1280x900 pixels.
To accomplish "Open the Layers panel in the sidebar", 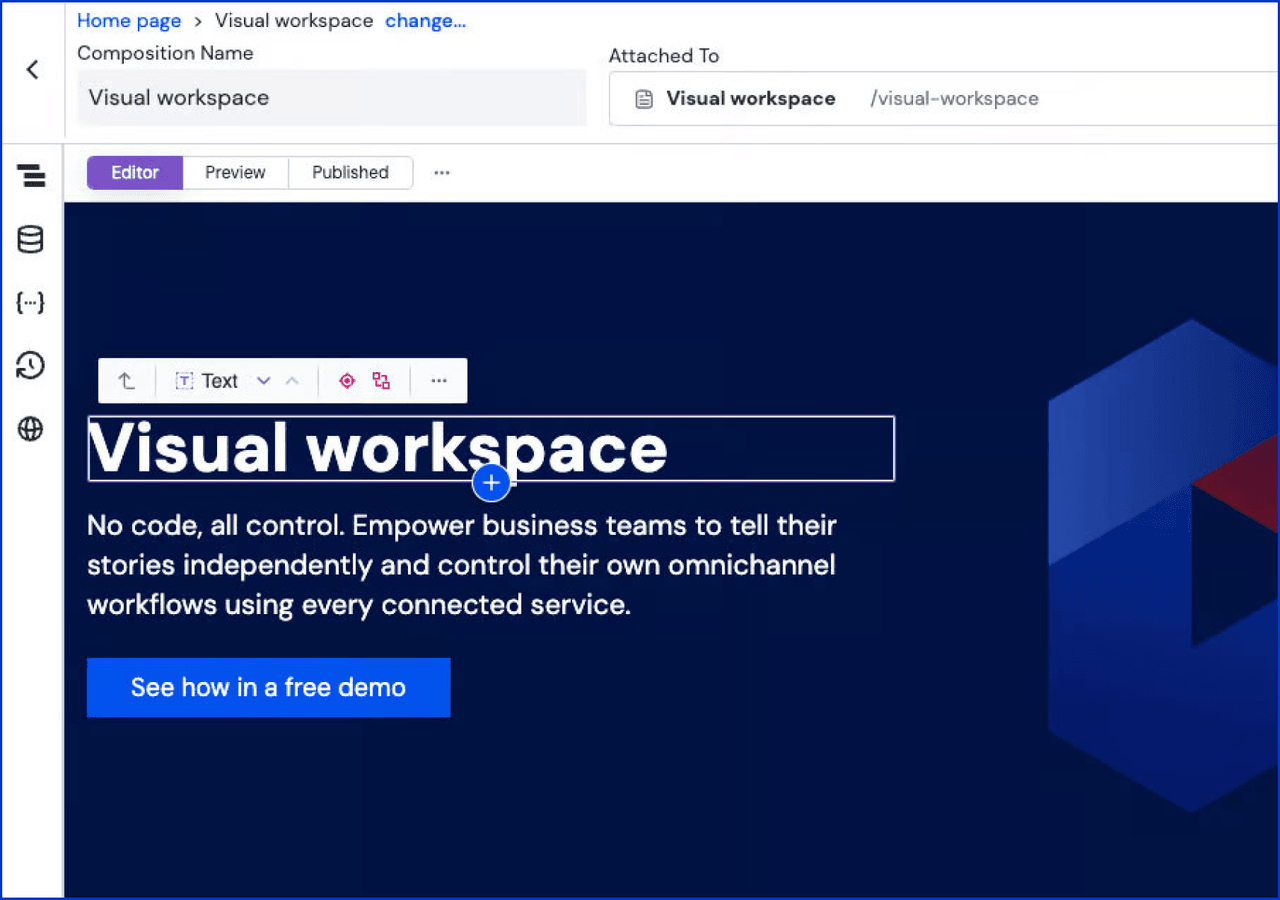I will pos(31,175).
